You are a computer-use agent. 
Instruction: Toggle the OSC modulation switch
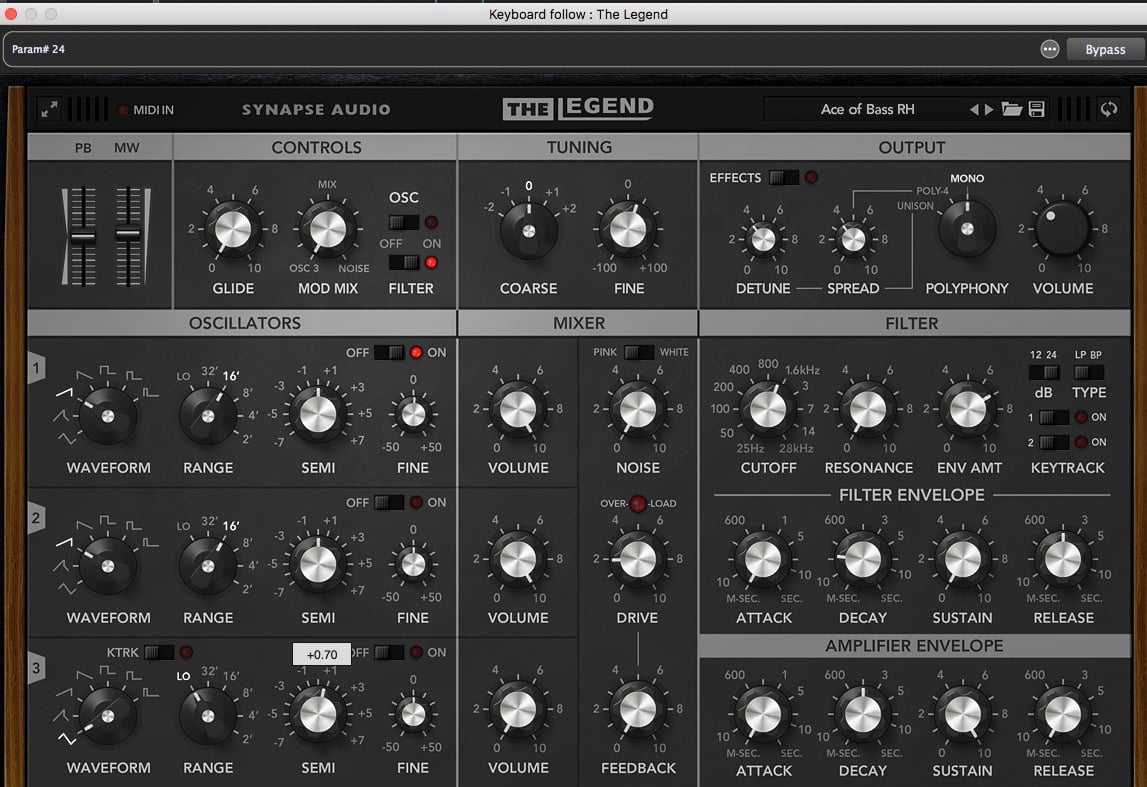403,222
